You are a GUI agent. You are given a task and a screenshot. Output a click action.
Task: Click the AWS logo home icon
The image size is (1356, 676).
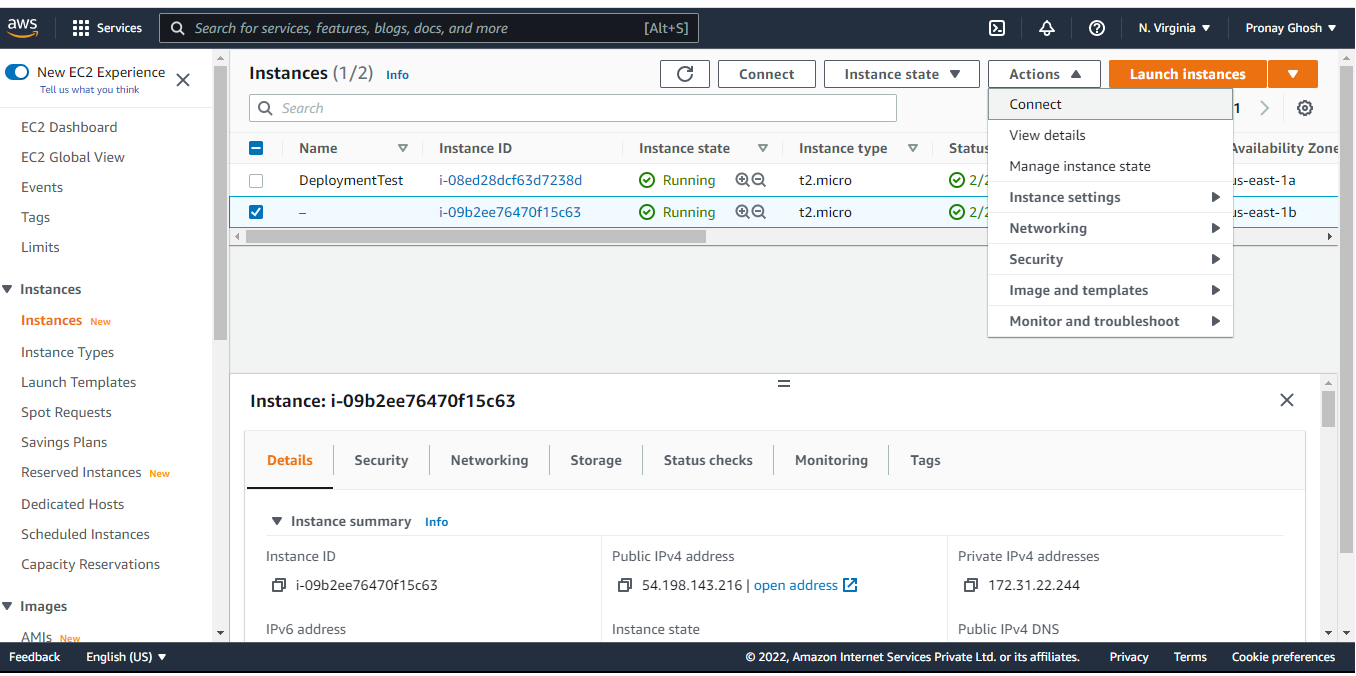click(22, 27)
